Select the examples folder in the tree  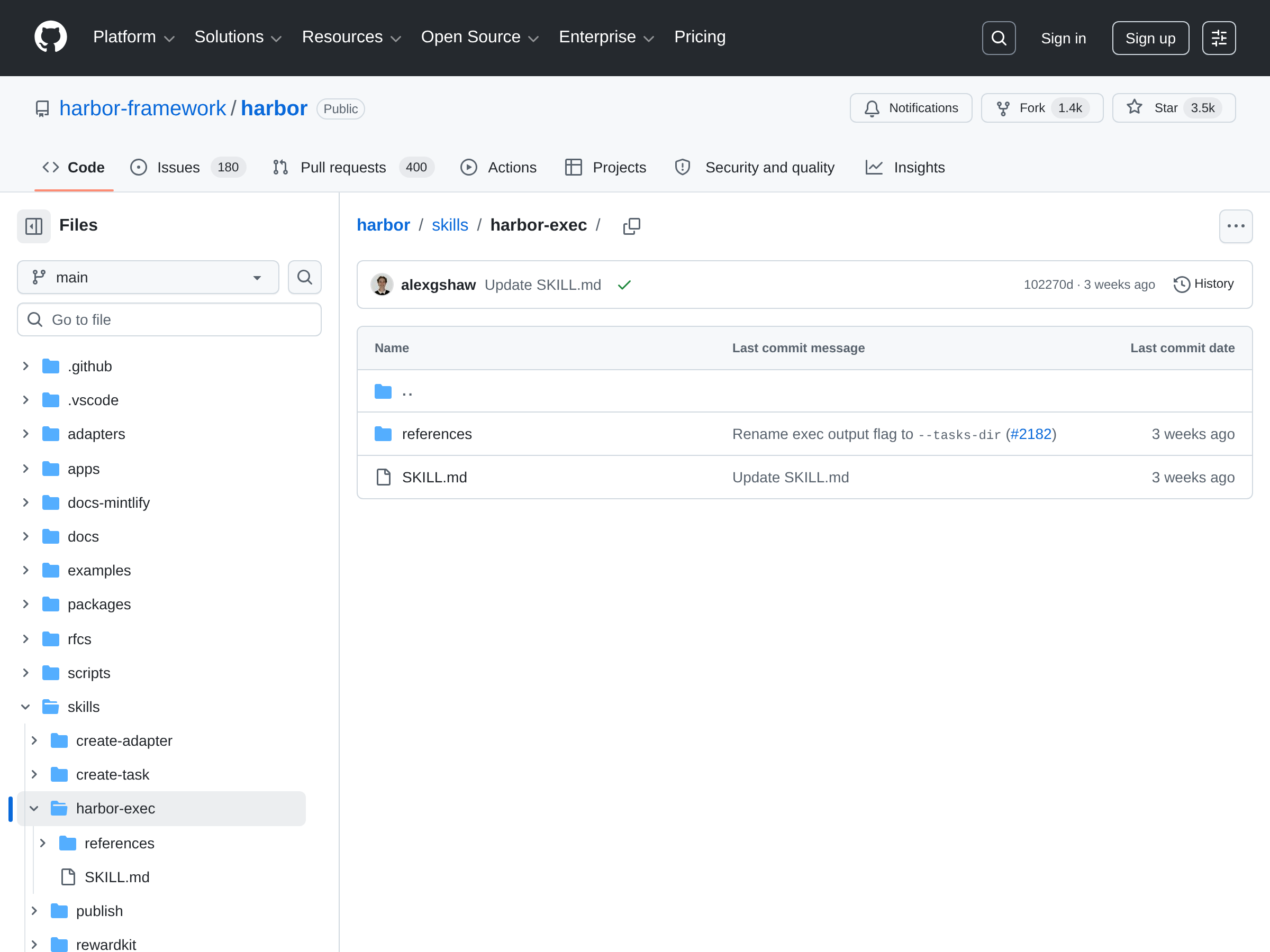point(99,570)
